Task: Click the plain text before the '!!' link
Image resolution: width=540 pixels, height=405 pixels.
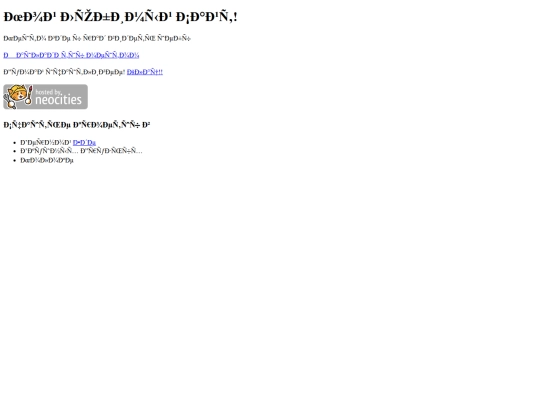Action: point(64,72)
